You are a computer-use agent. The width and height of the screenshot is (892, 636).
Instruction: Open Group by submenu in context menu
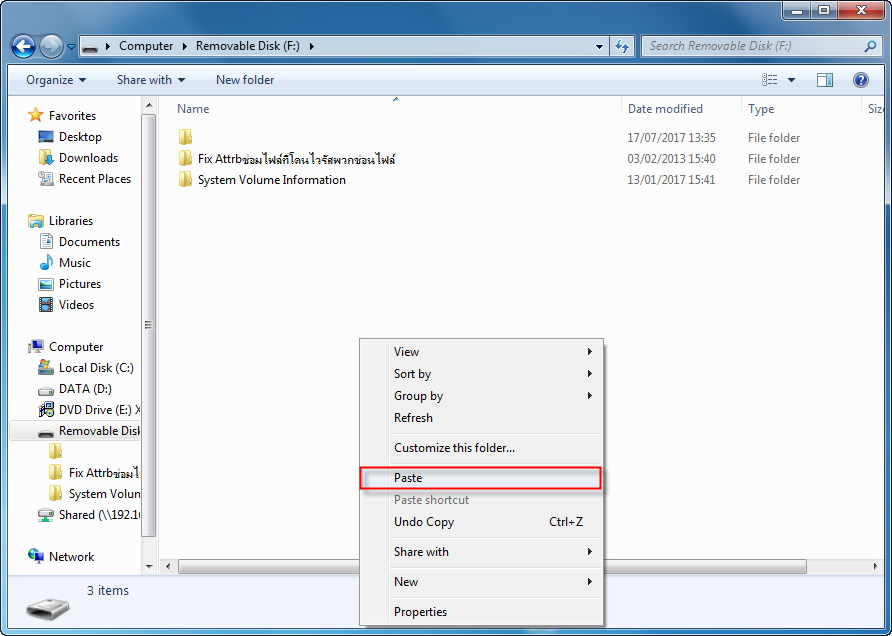point(481,396)
